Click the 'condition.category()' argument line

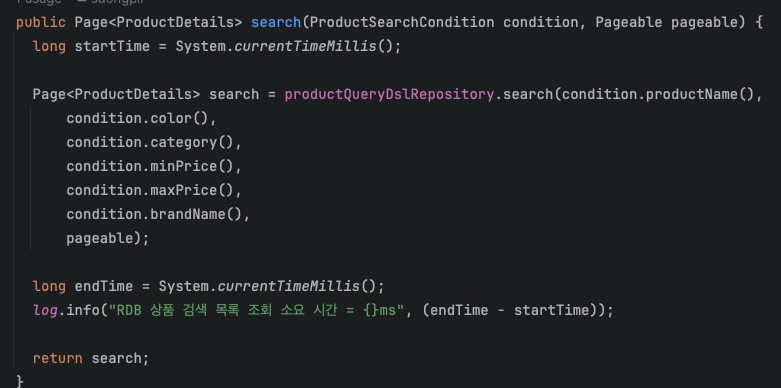[x=154, y=142]
